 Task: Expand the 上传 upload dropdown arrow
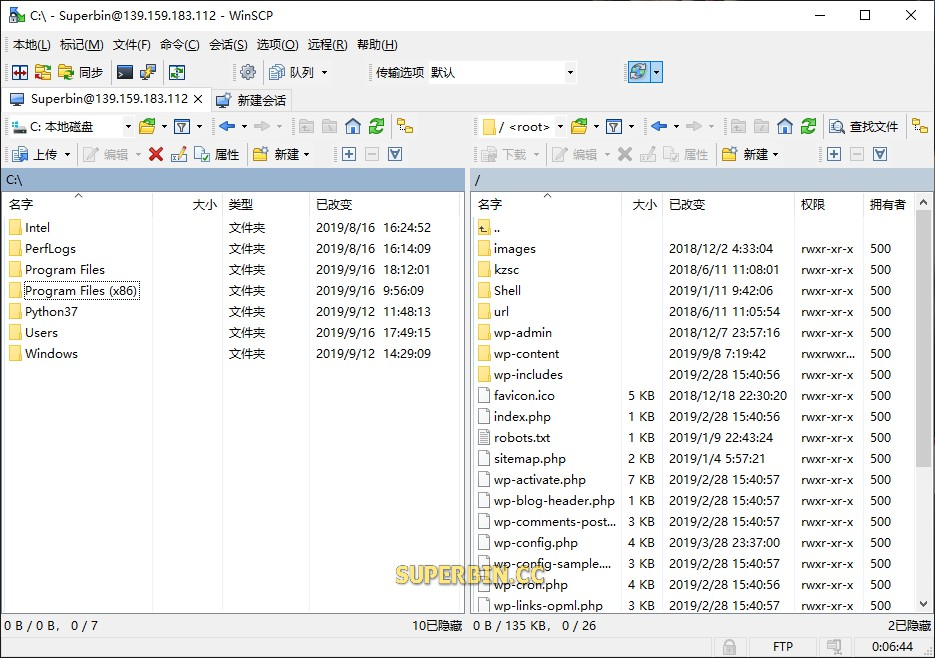pyautogui.click(x=67, y=155)
